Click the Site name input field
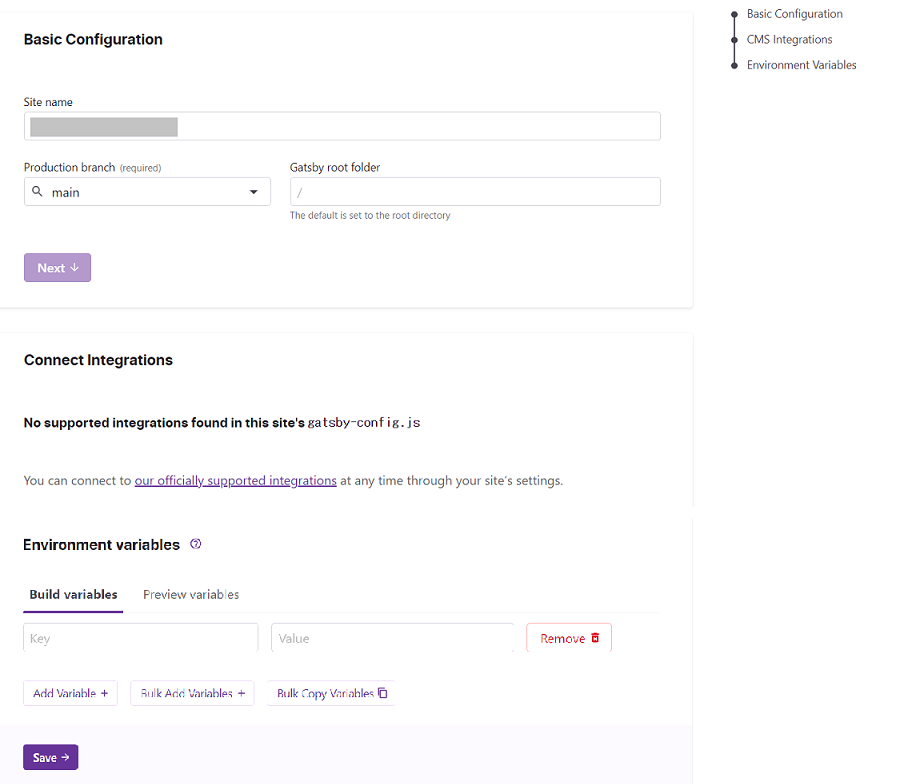 pyautogui.click(x=342, y=126)
